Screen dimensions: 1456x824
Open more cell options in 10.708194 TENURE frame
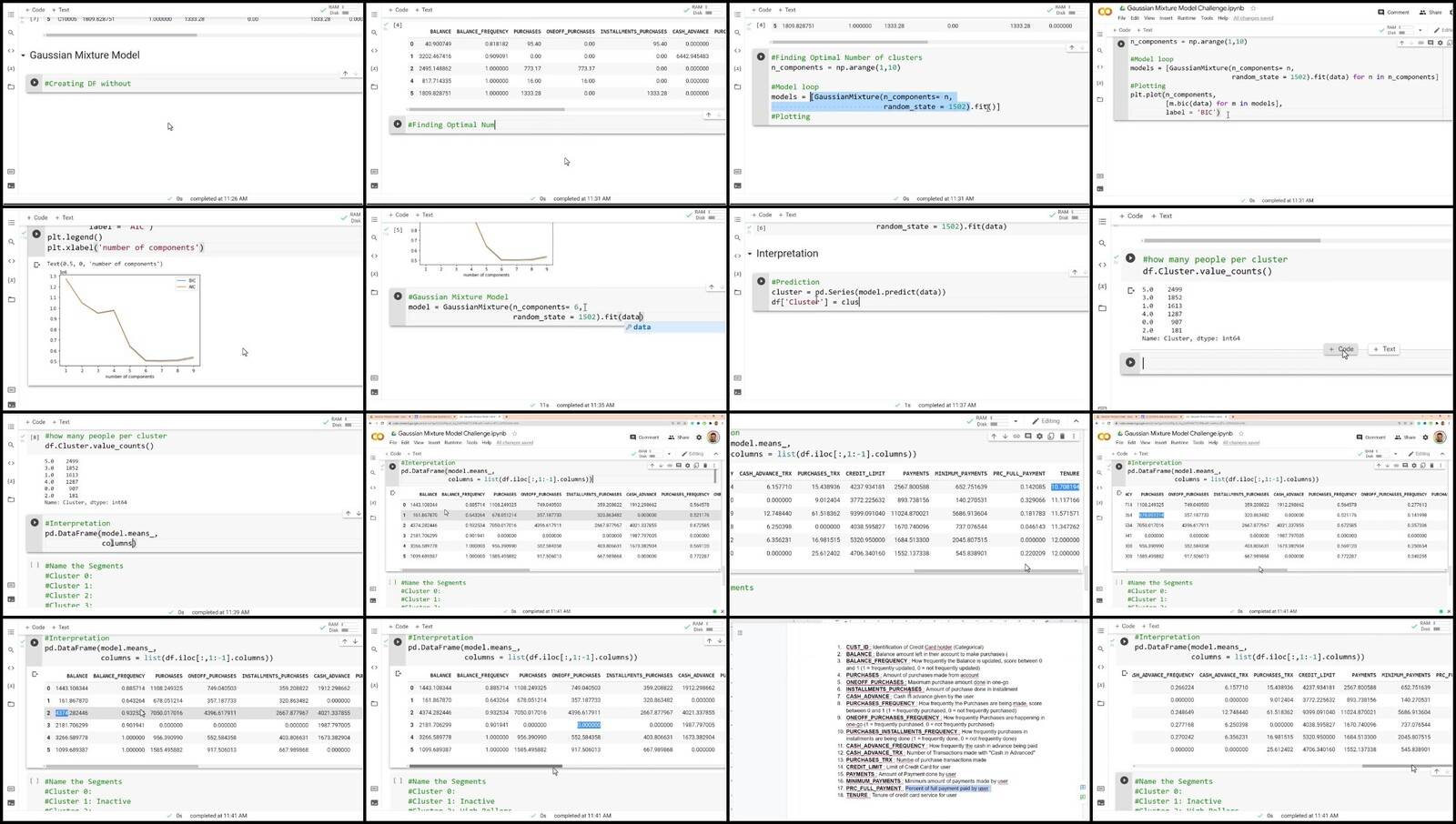coord(1074,436)
